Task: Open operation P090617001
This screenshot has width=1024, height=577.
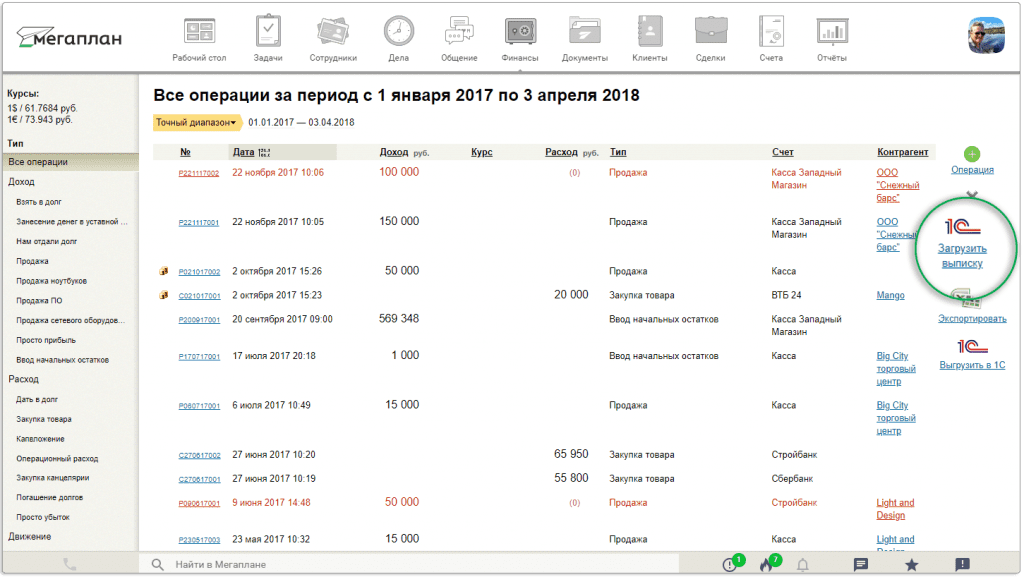Action: click(x=199, y=504)
